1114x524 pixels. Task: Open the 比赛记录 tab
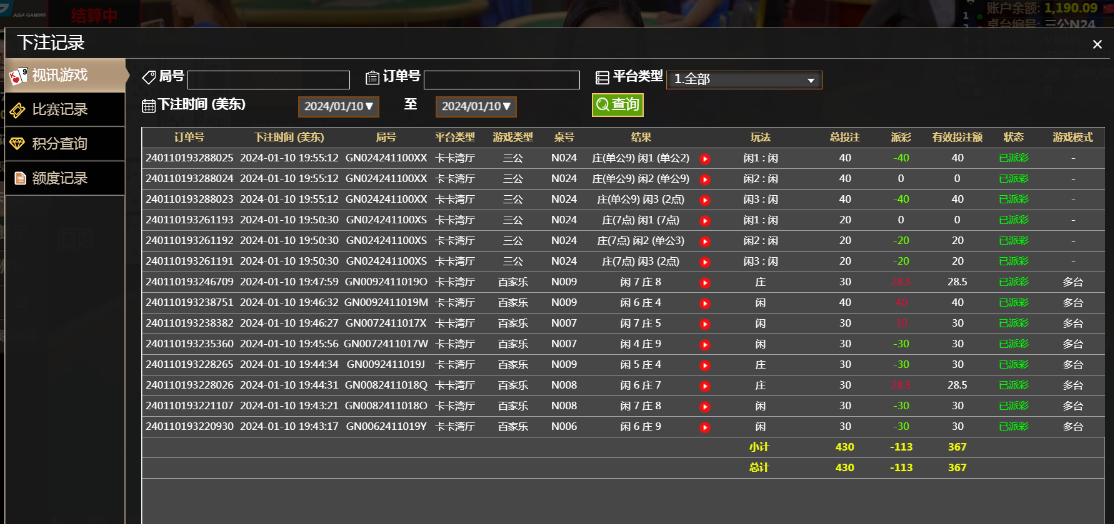click(64, 109)
